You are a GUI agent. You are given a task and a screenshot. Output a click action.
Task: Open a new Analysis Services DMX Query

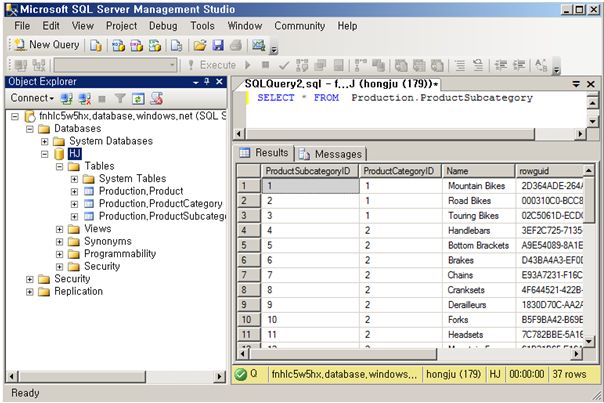136,45
